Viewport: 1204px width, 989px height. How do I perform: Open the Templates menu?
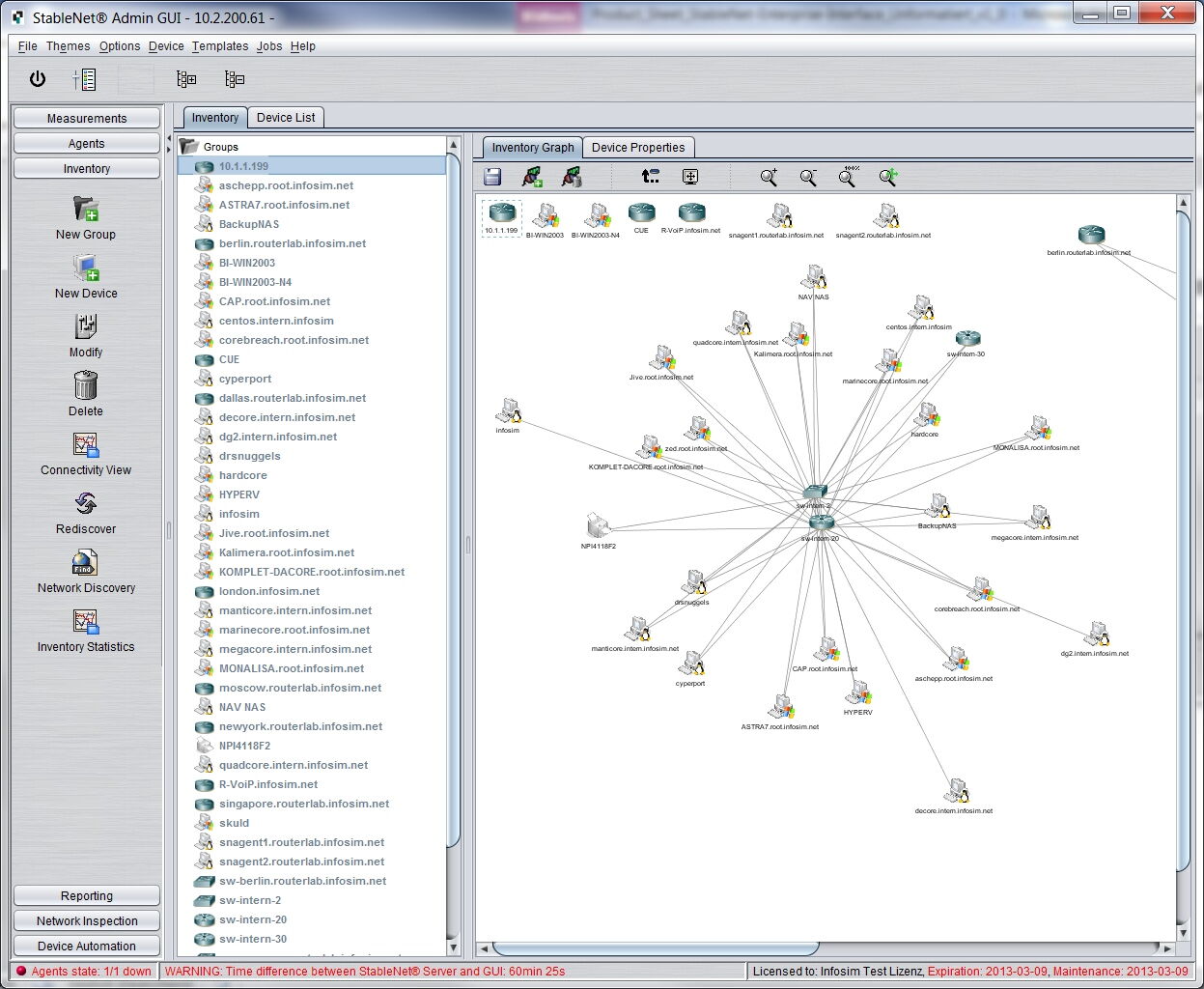coord(219,45)
